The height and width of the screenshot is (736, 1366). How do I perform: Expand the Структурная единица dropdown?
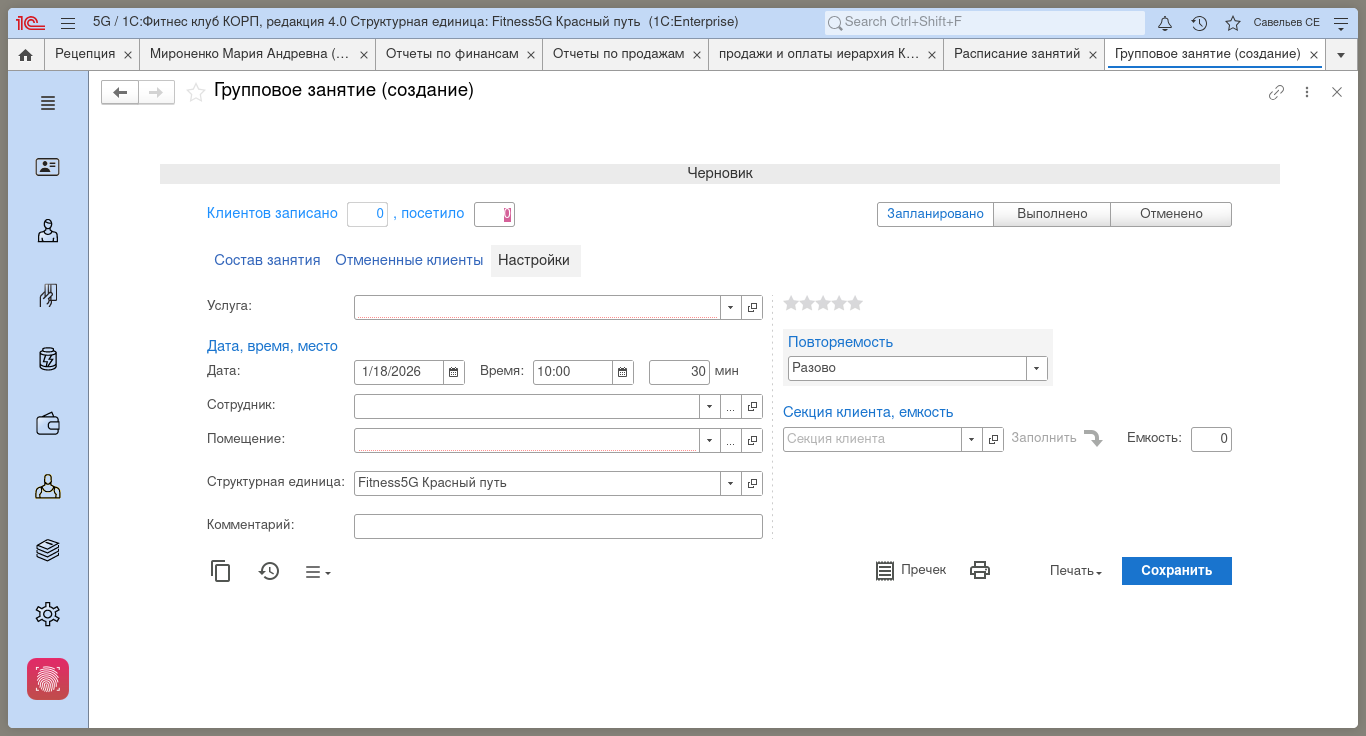tap(730, 483)
